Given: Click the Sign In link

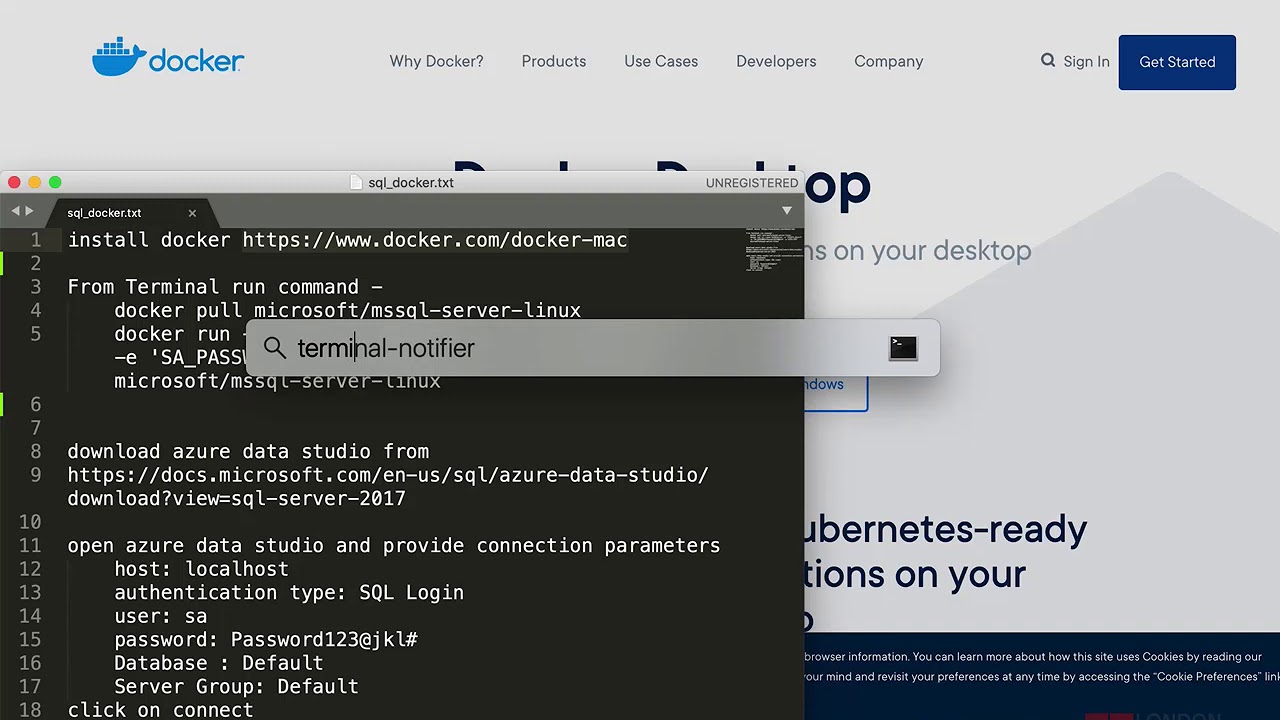Looking at the screenshot, I should click(1086, 61).
